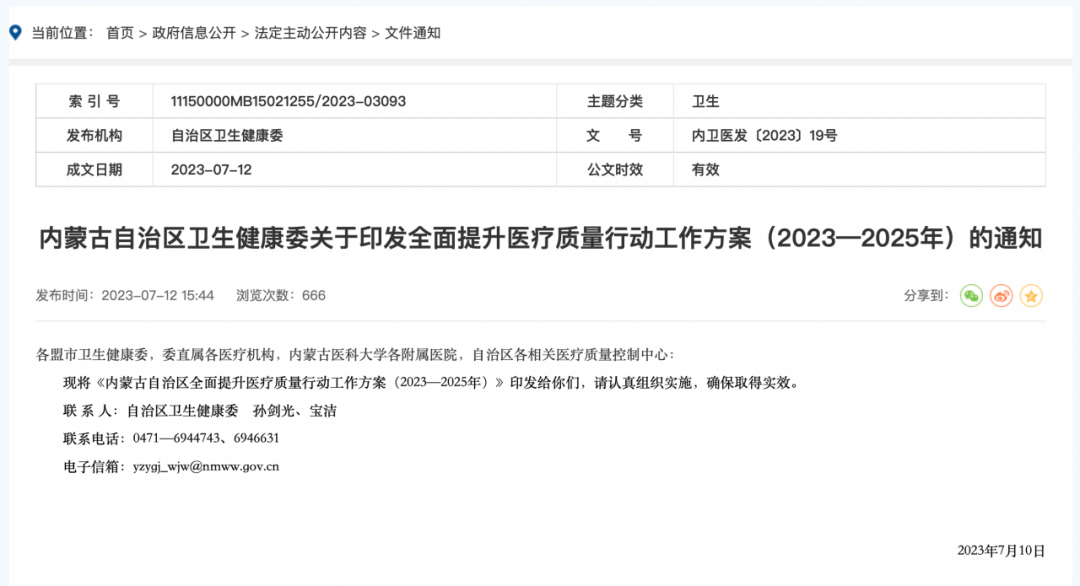Screen dimensions: 1080x586
Task: Click the email address yzygj_wjw@nmww.gov.cn
Action: [206, 466]
